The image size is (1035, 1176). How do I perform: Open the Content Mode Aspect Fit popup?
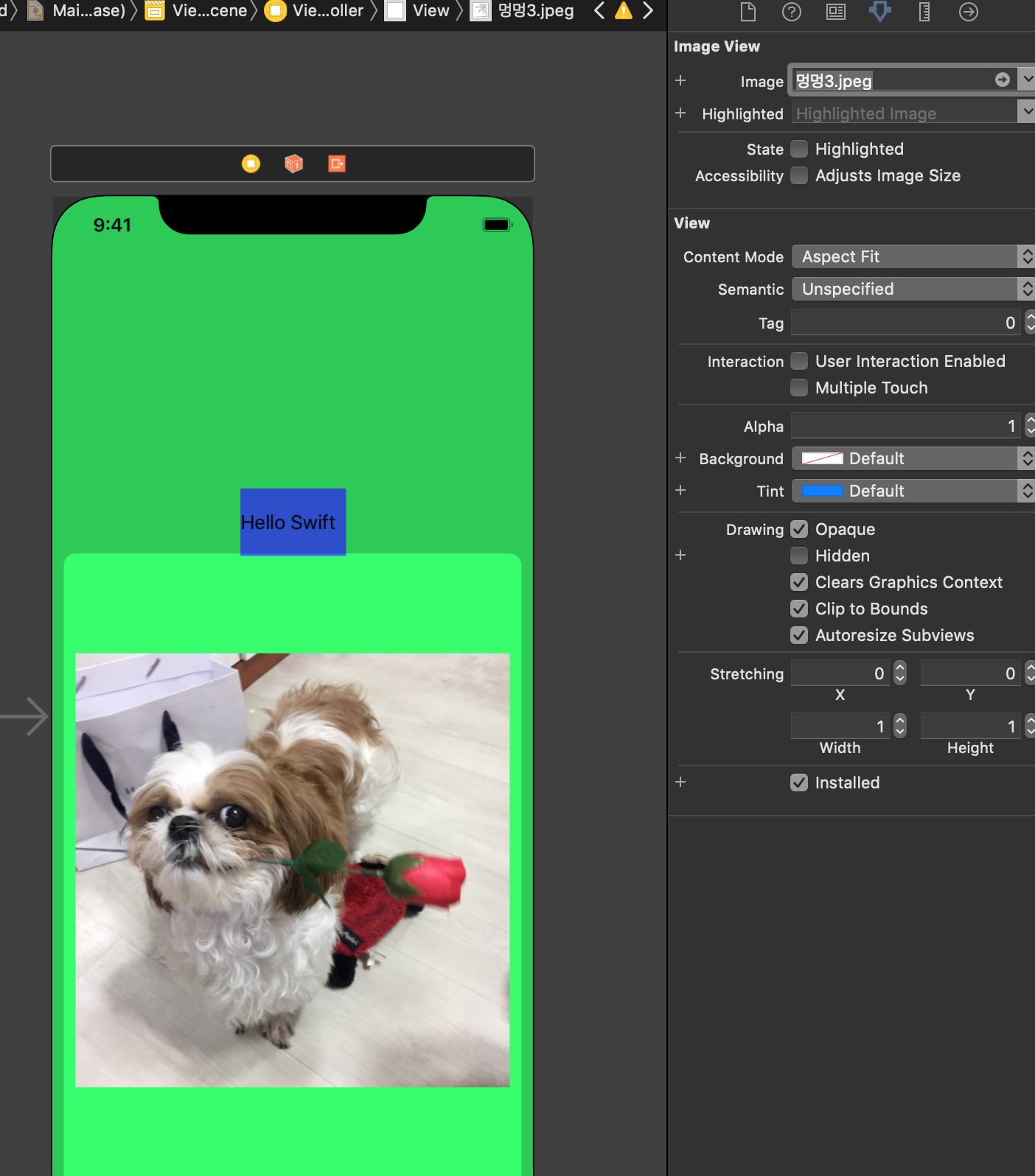913,256
